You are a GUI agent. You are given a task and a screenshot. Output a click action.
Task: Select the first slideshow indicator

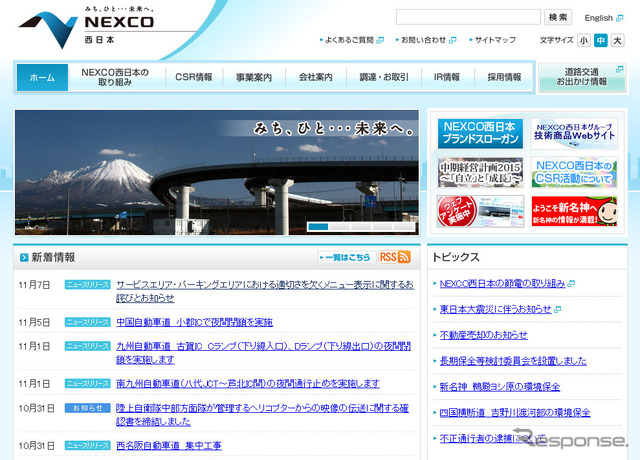coord(318,227)
